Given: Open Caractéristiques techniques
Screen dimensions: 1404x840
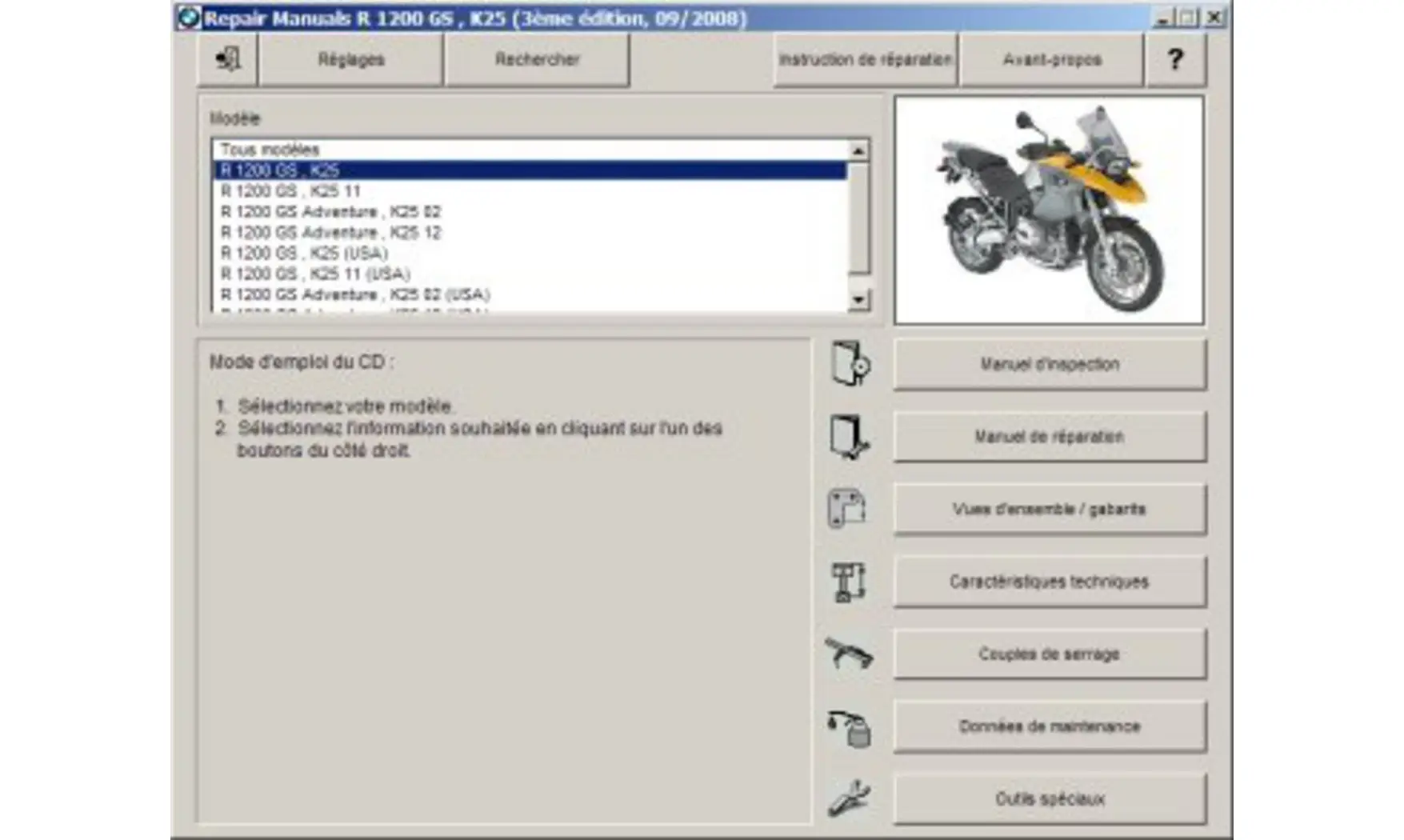Looking at the screenshot, I should click(x=1050, y=582).
